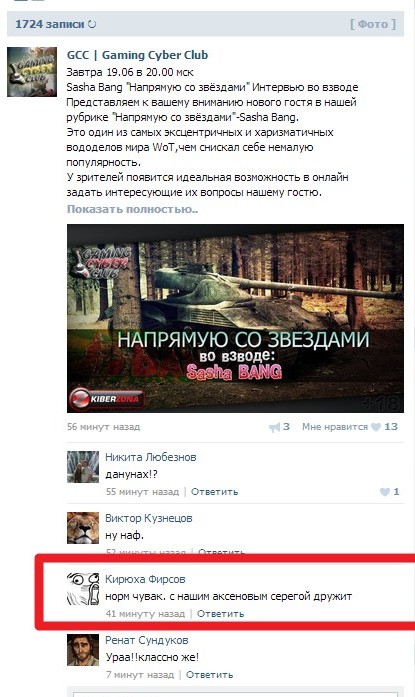The height and width of the screenshot is (697, 415).
Task: Open Виктор Кузнецов's lion avatar
Action: pyautogui.click(x=83, y=528)
